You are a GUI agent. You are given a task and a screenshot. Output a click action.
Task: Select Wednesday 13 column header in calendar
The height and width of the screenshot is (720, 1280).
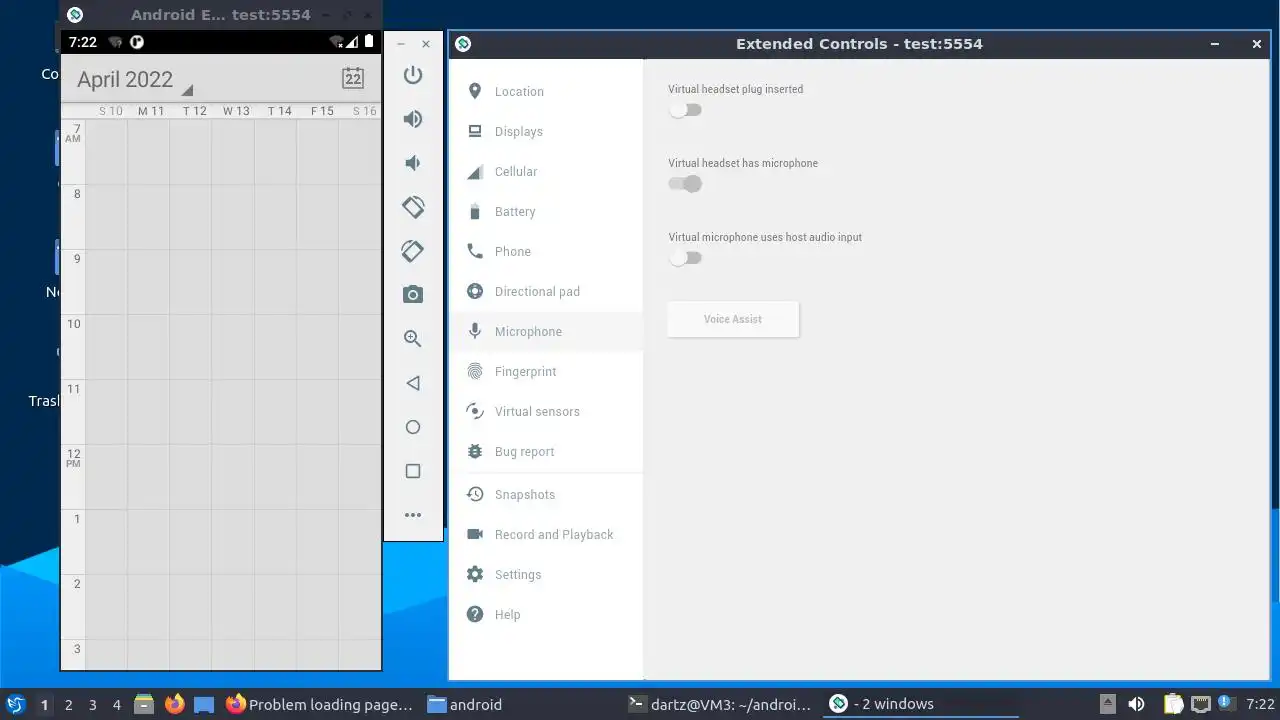236,111
